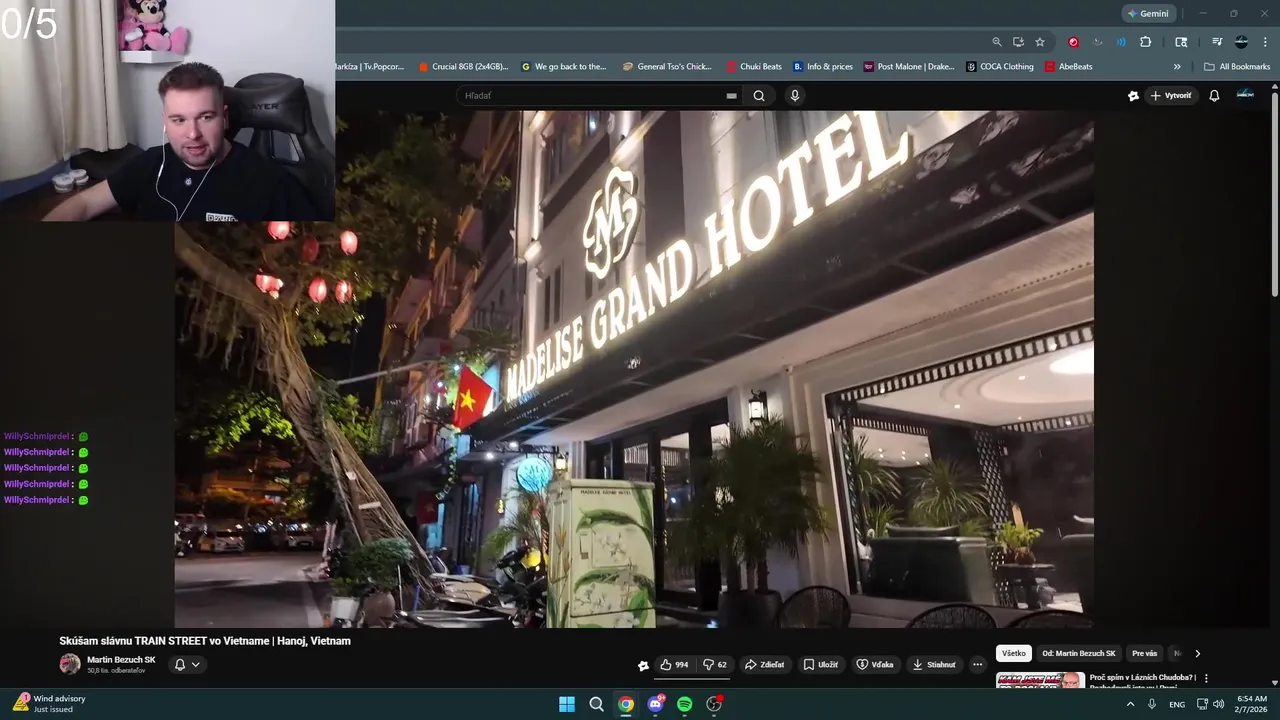
Task: Open the media controls icon in Chrome toolbar
Action: click(1217, 42)
